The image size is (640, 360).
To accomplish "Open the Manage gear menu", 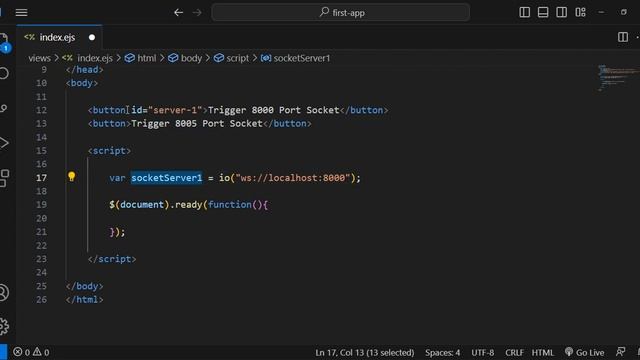I will point(4,327).
